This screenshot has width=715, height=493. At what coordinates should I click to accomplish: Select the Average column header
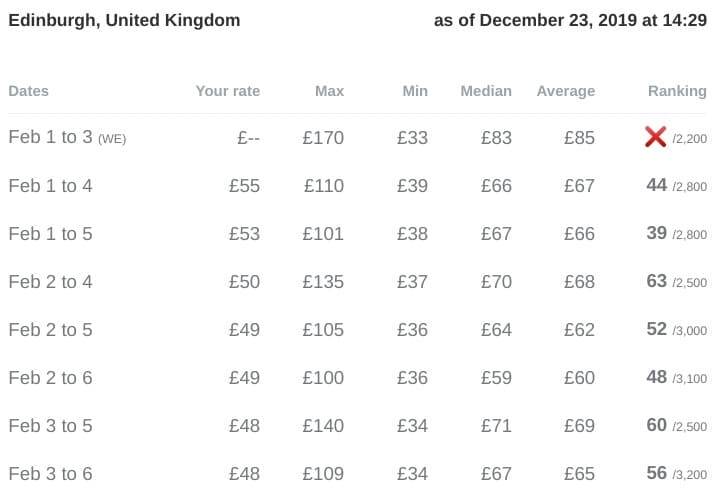click(x=565, y=91)
